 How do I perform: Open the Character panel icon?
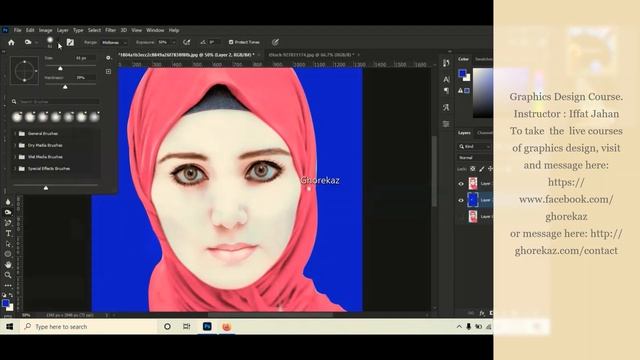click(x=446, y=79)
